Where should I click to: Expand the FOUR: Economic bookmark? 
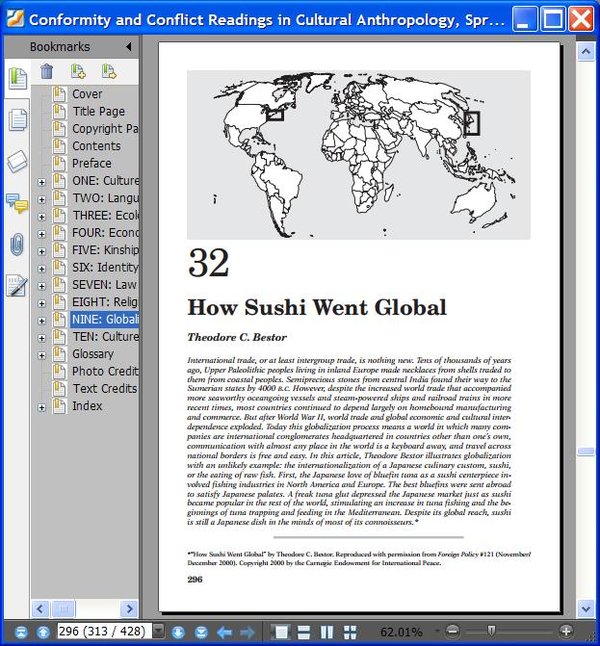[42, 234]
